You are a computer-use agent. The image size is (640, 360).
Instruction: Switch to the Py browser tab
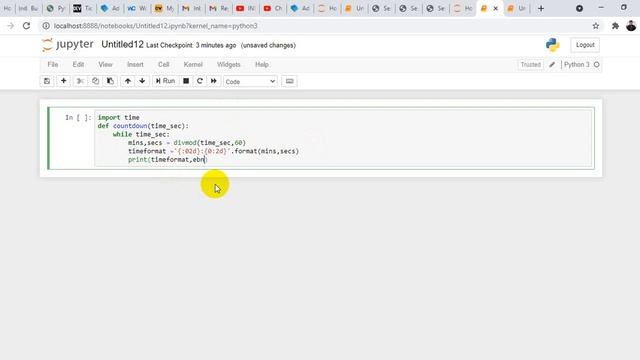56,8
